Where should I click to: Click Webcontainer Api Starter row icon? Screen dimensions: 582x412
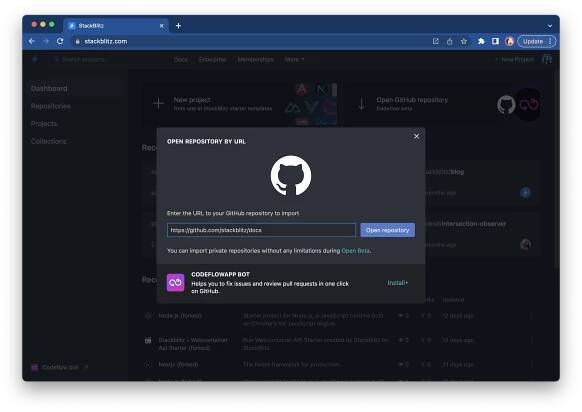pyautogui.click(x=148, y=340)
